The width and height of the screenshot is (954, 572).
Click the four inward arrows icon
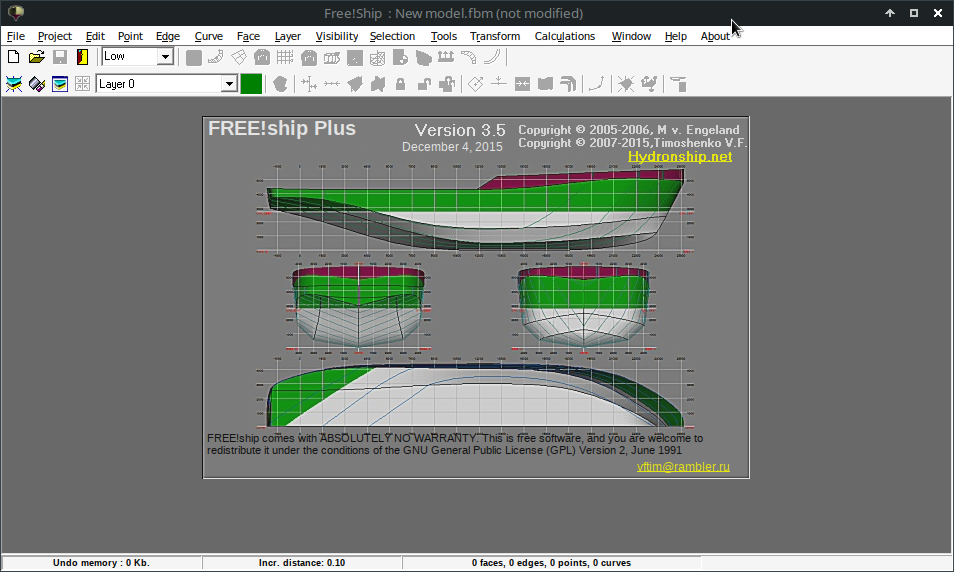(82, 84)
